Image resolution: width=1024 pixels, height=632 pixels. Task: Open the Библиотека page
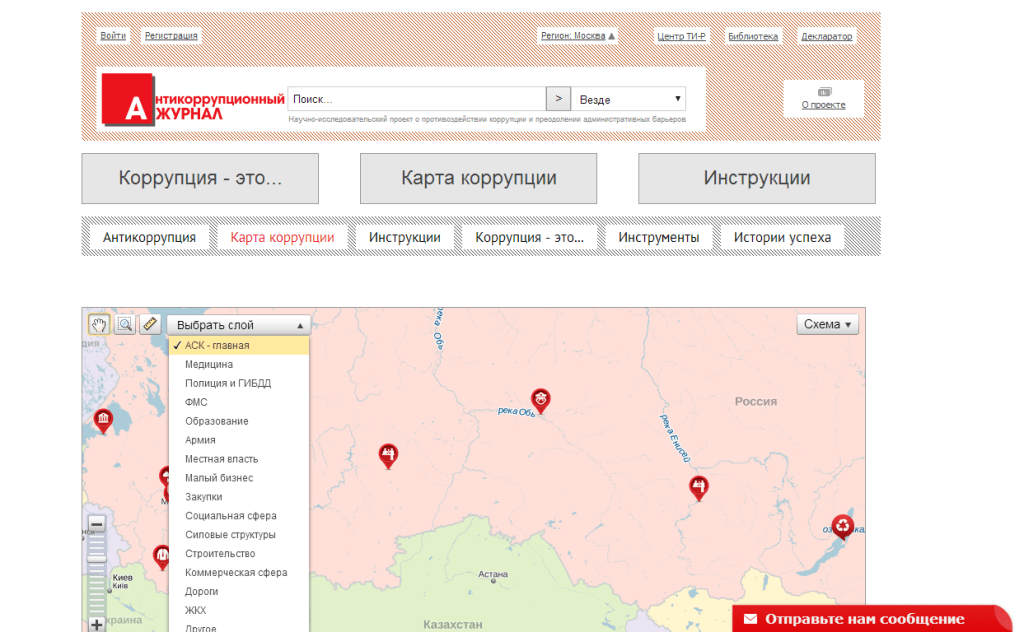(x=753, y=35)
